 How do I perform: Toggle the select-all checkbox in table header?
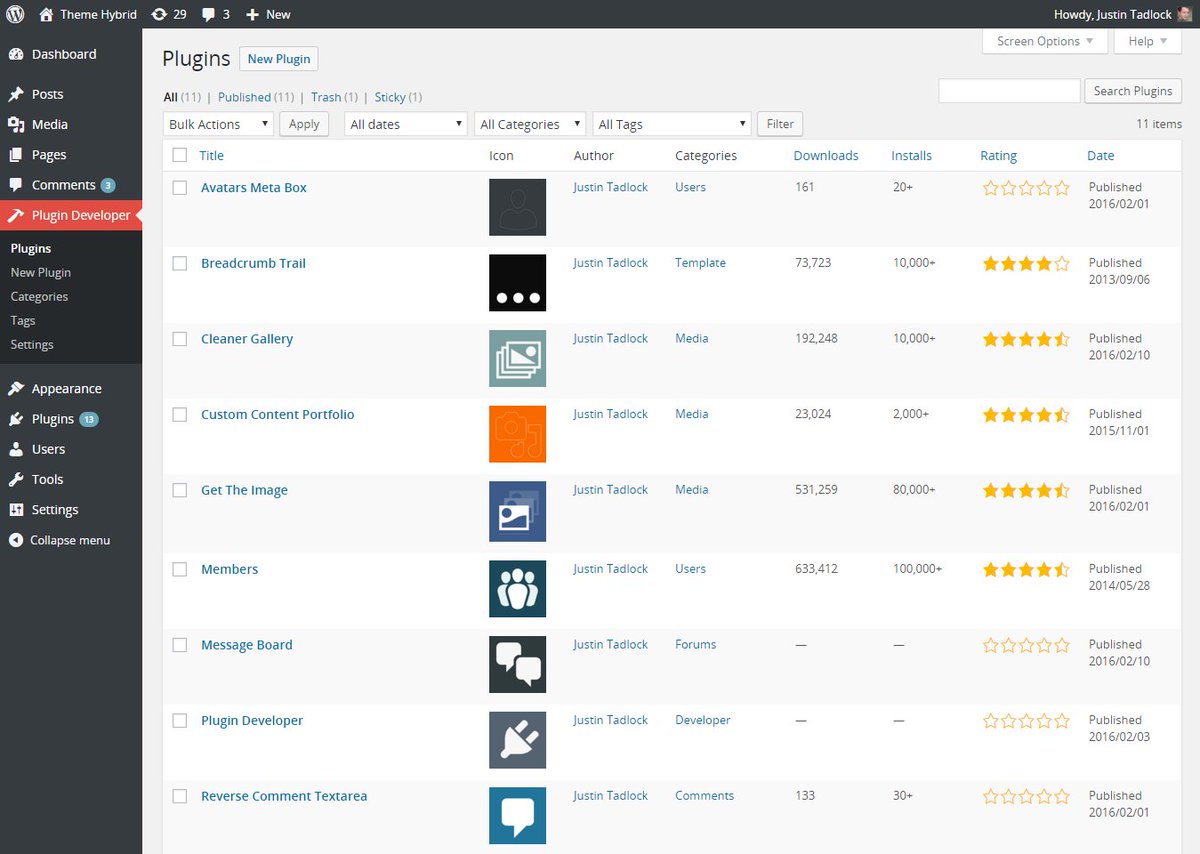point(180,155)
